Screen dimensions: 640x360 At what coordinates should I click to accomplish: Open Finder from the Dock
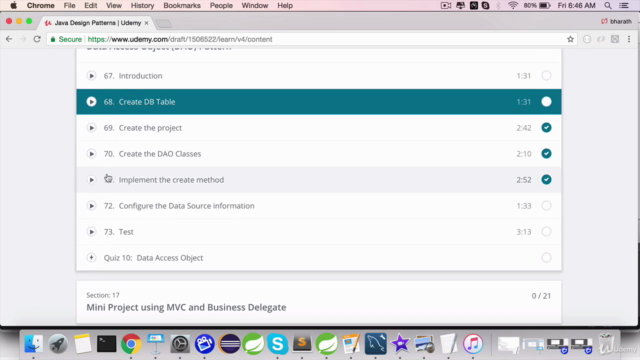coord(33,344)
